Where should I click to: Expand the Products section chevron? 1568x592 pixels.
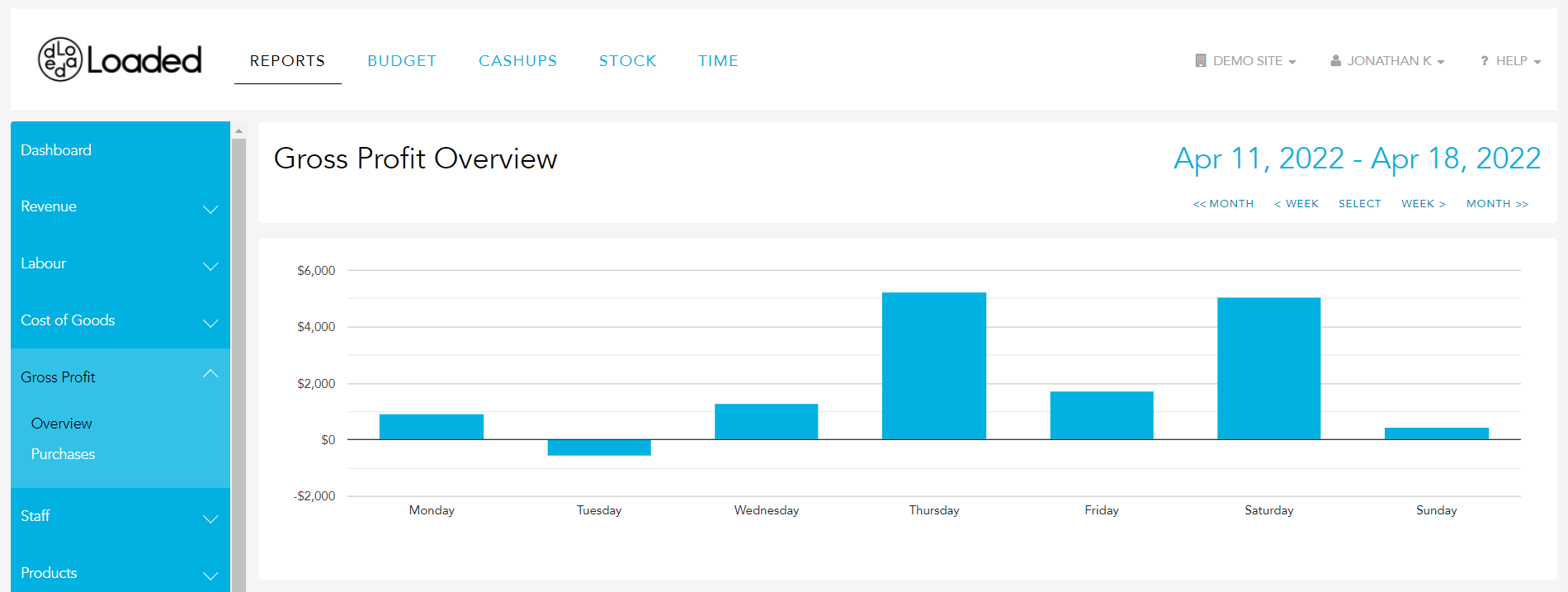[x=210, y=575]
